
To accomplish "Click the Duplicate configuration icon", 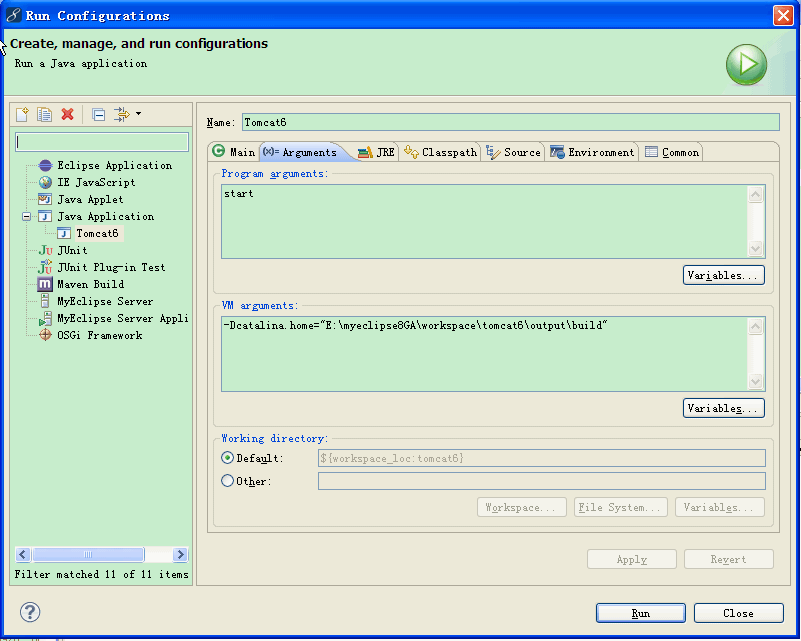I will click(x=45, y=114).
